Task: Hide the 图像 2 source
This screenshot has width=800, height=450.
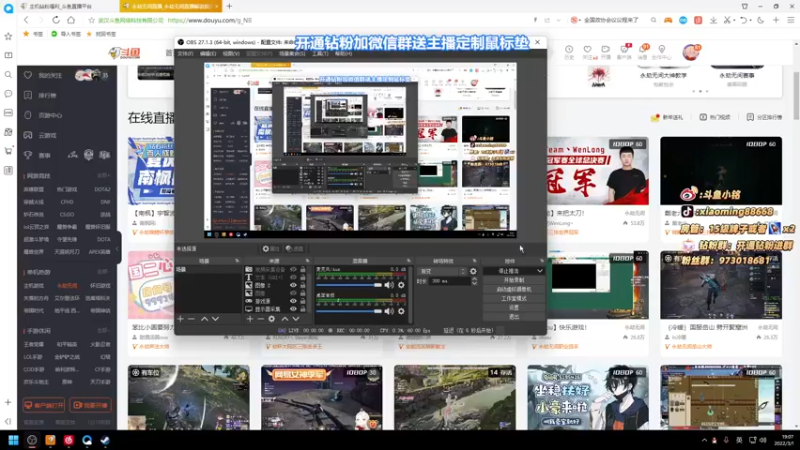Action: 293,285
